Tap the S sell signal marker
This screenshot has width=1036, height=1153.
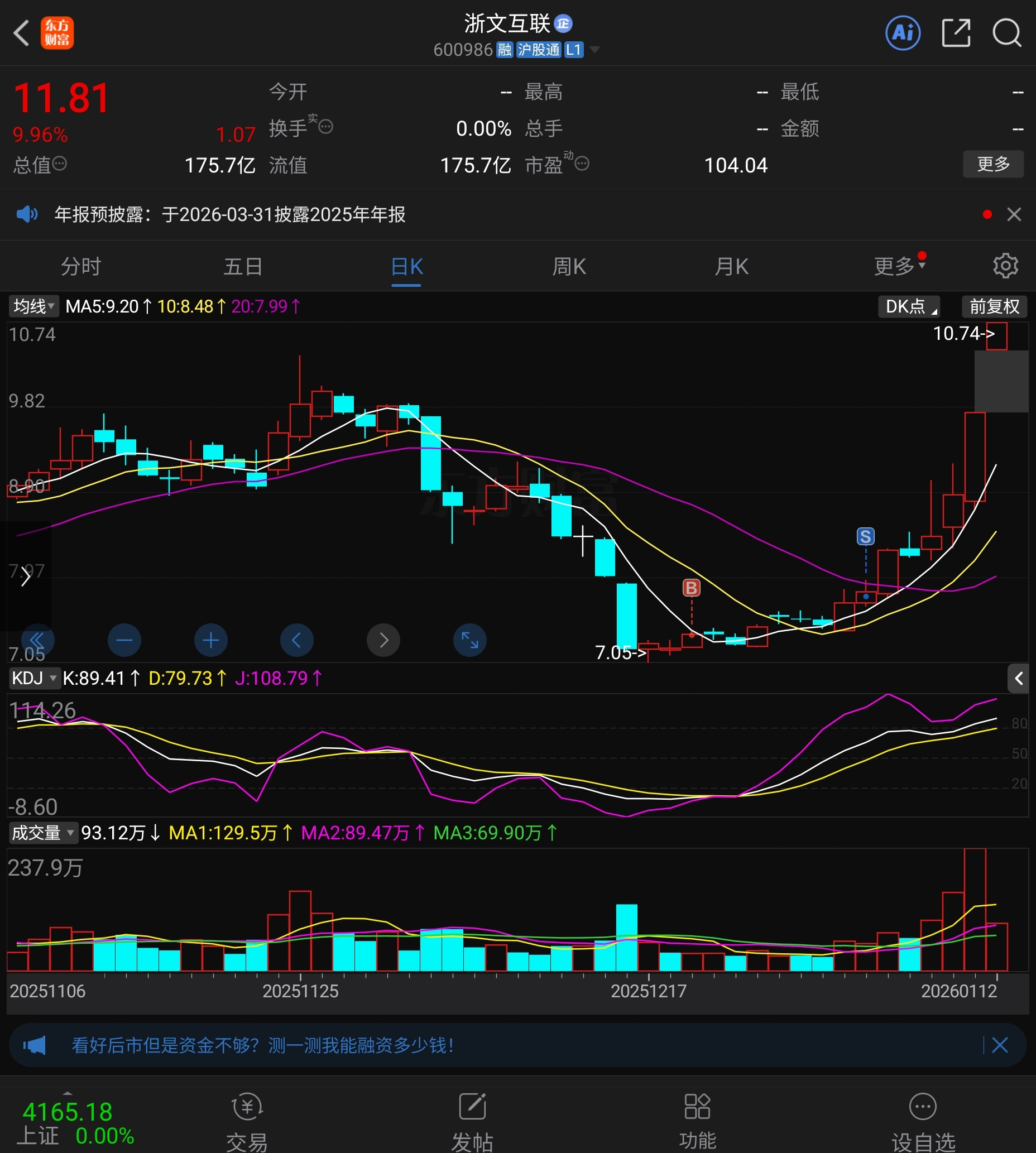[865, 536]
